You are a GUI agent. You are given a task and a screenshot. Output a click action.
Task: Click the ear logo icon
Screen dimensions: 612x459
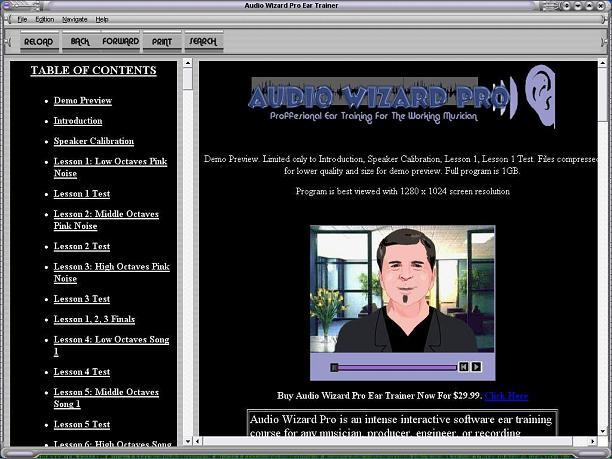[x=539, y=96]
